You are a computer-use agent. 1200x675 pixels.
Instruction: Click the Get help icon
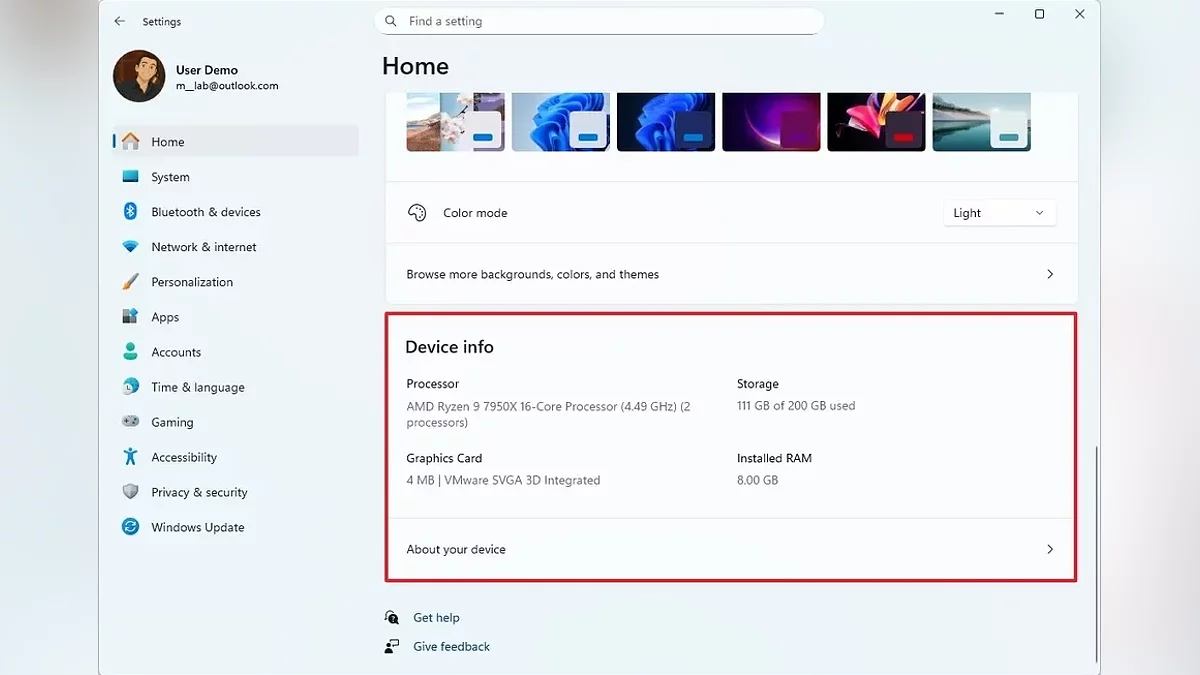392,618
